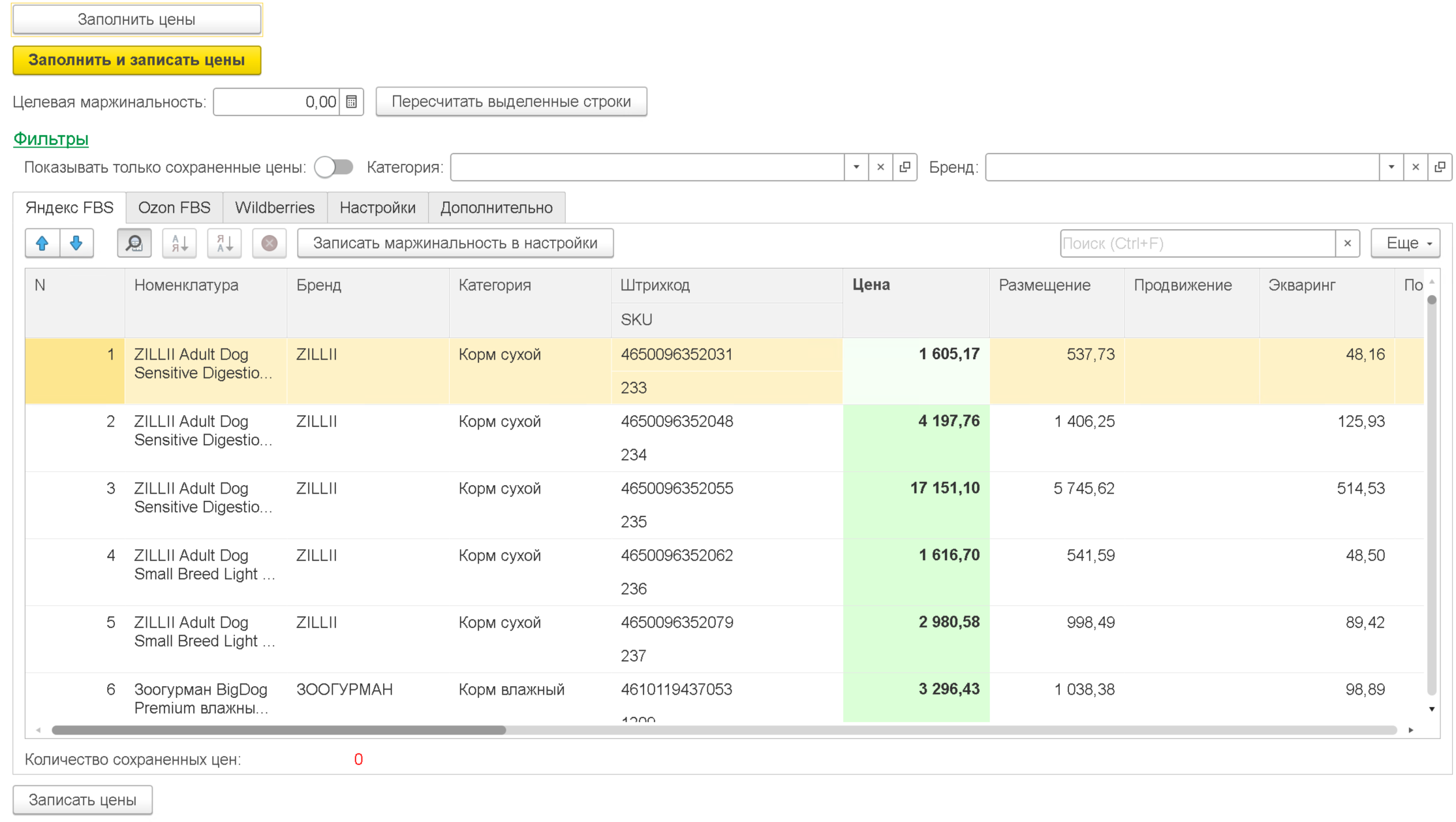Toggle Показывать только сохраненные цены switch
Viewport: 1456px width, 822px height.
[x=333, y=167]
